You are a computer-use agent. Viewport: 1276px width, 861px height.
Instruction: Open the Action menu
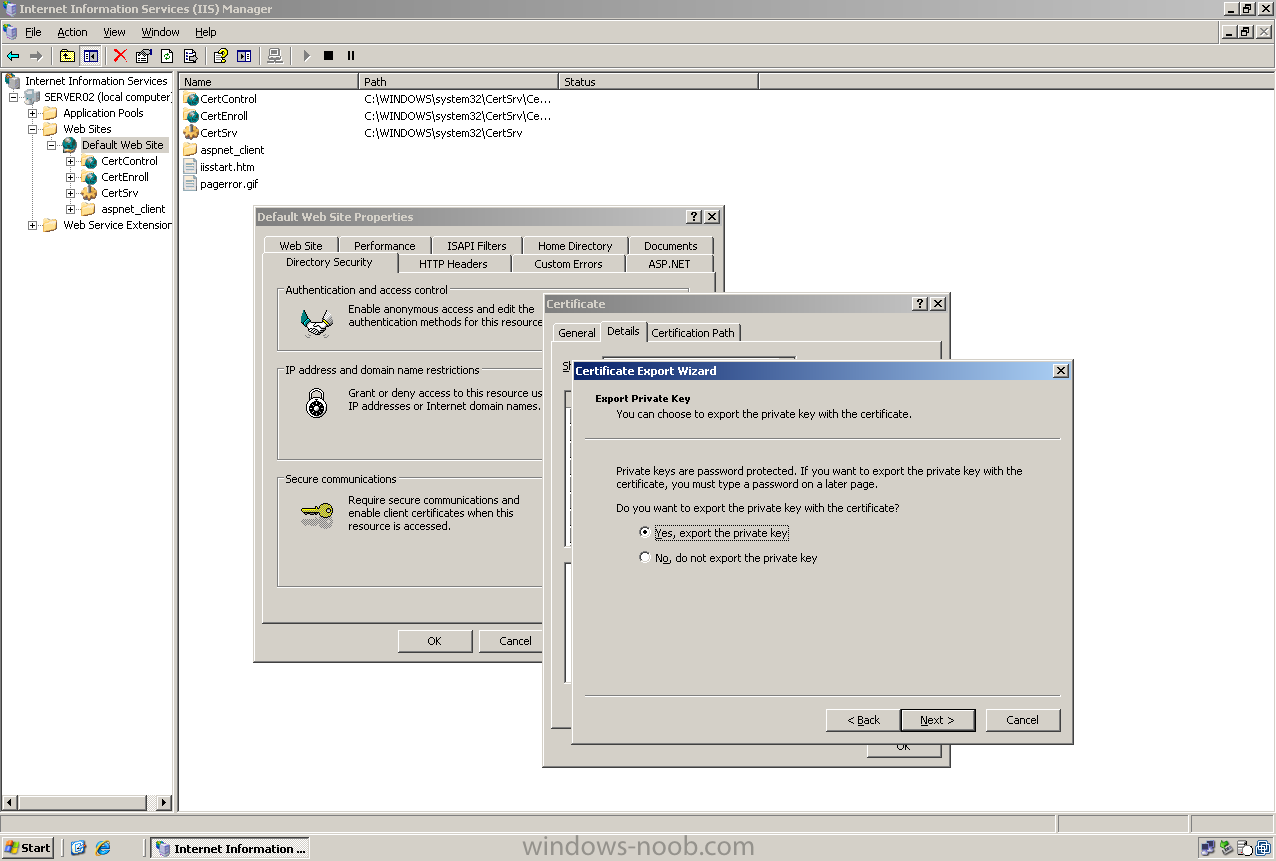[72, 32]
